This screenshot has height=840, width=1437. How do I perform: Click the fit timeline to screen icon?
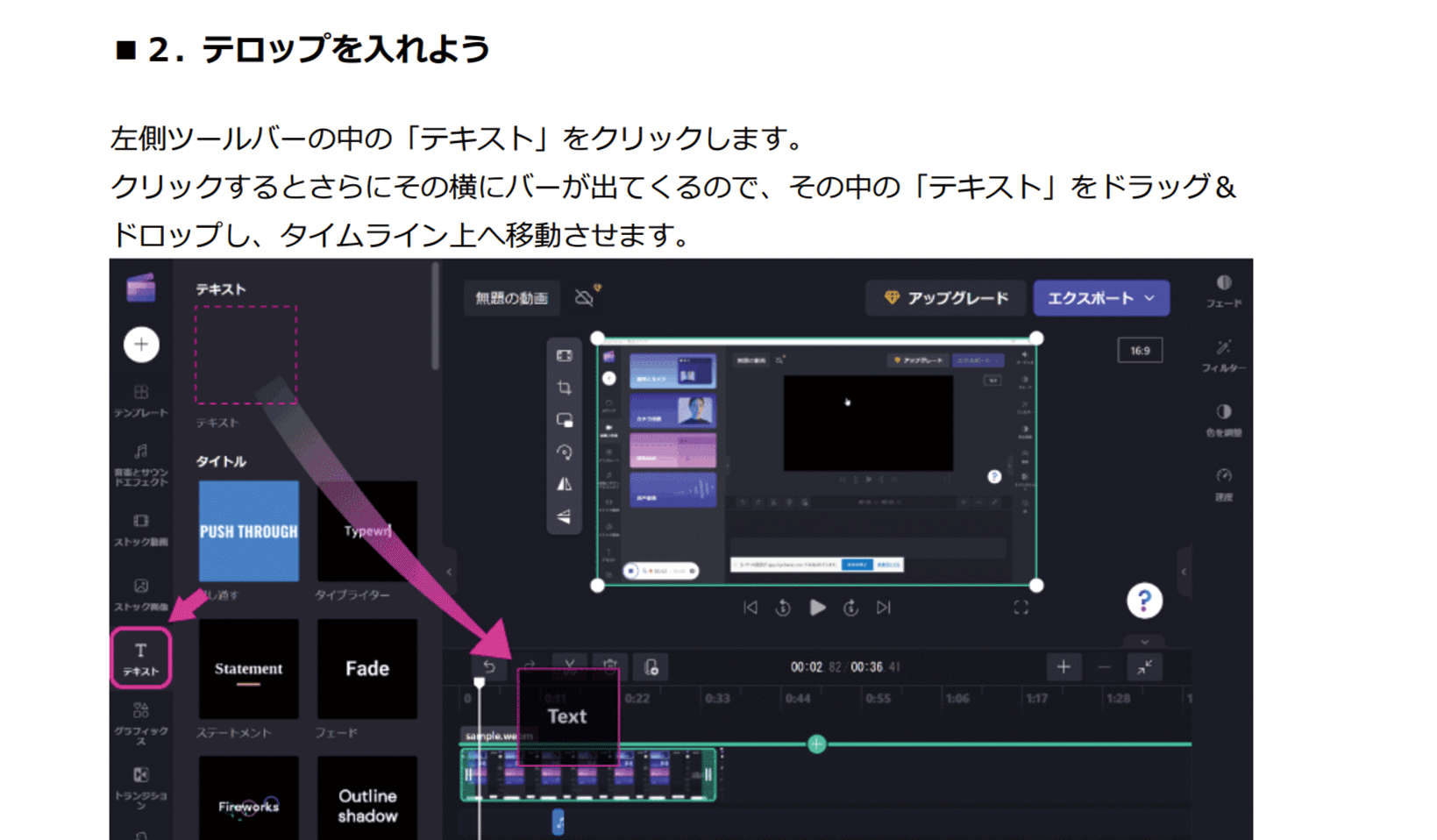[1144, 667]
